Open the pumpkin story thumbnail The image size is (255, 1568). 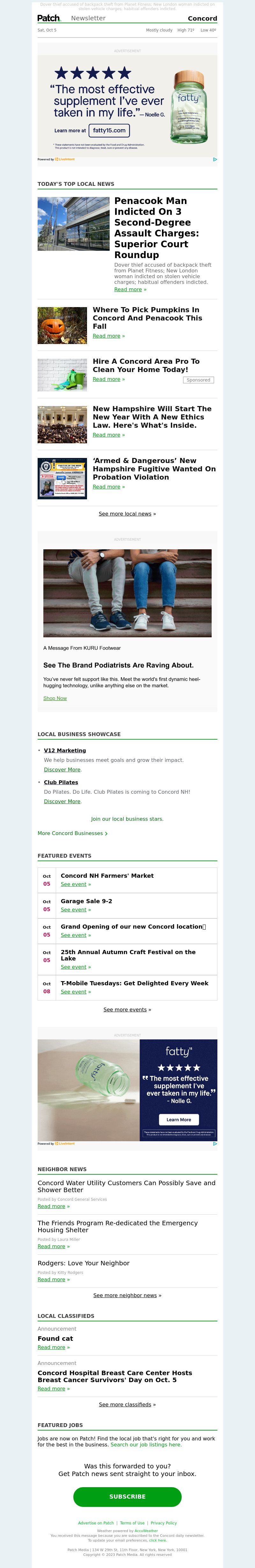(62, 326)
